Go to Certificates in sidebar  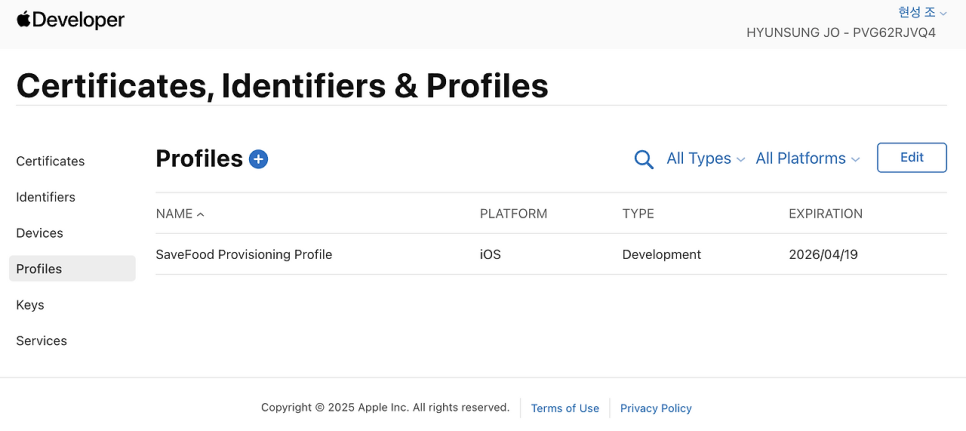tap(50, 161)
